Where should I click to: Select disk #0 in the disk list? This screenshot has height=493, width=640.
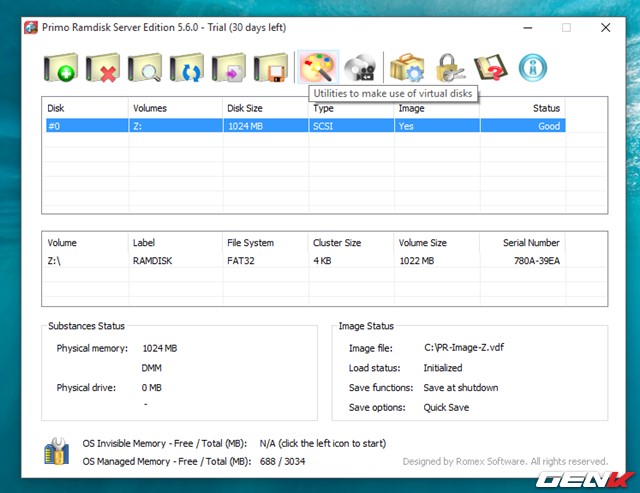(305, 126)
